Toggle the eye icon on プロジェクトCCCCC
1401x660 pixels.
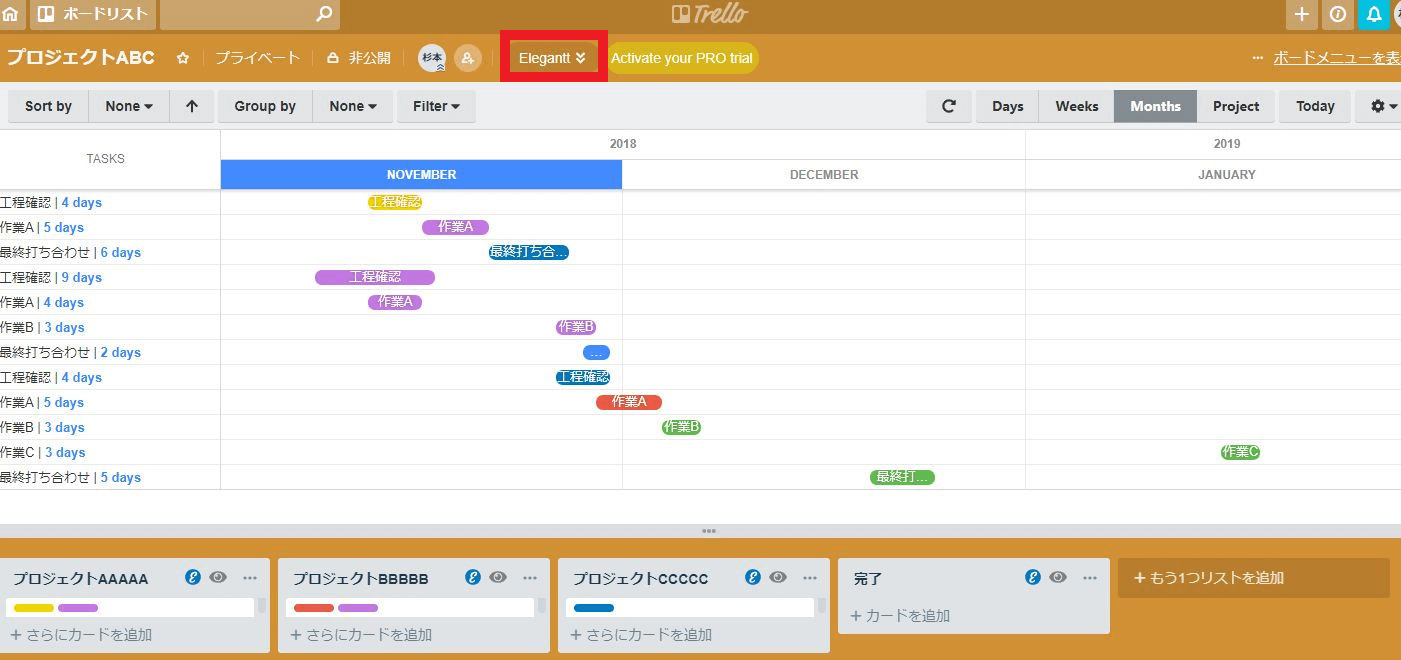pyautogui.click(x=777, y=577)
